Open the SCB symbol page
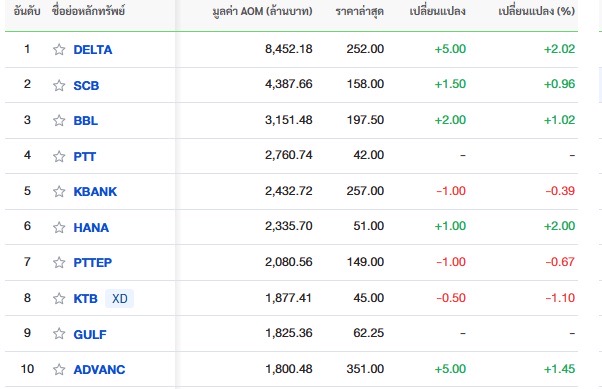The image size is (602, 389). tap(86, 85)
